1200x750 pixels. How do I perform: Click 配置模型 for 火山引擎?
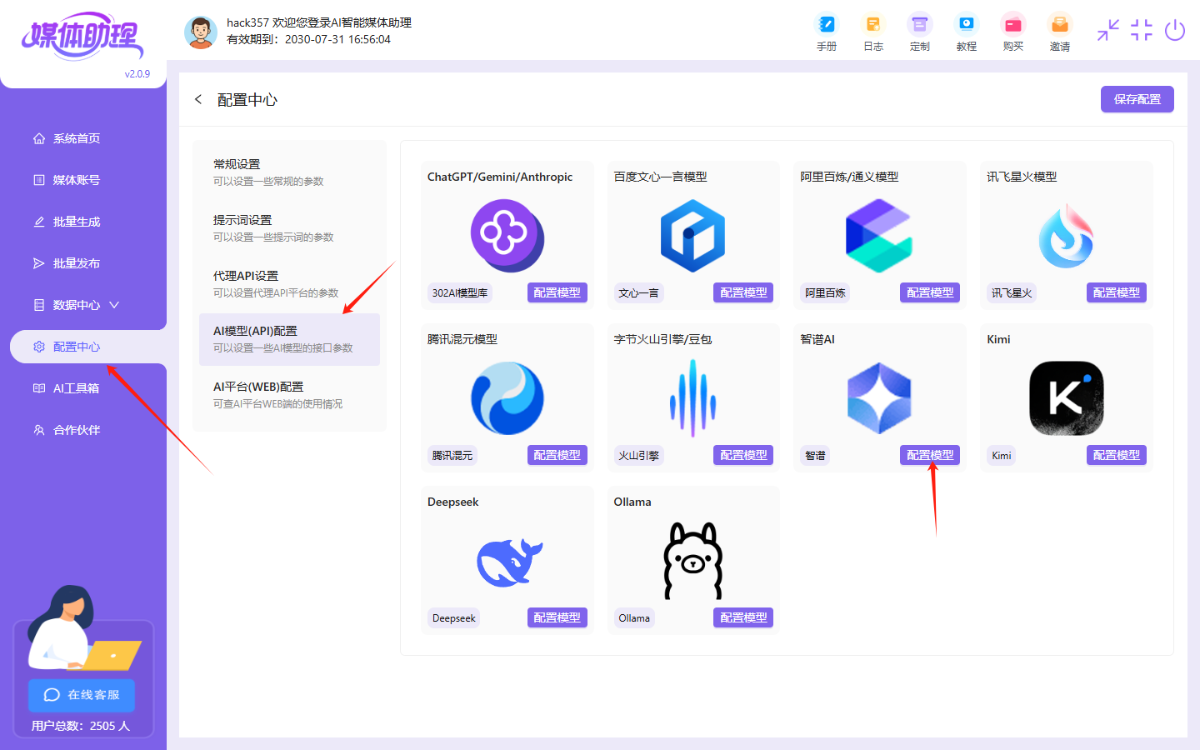coord(743,455)
